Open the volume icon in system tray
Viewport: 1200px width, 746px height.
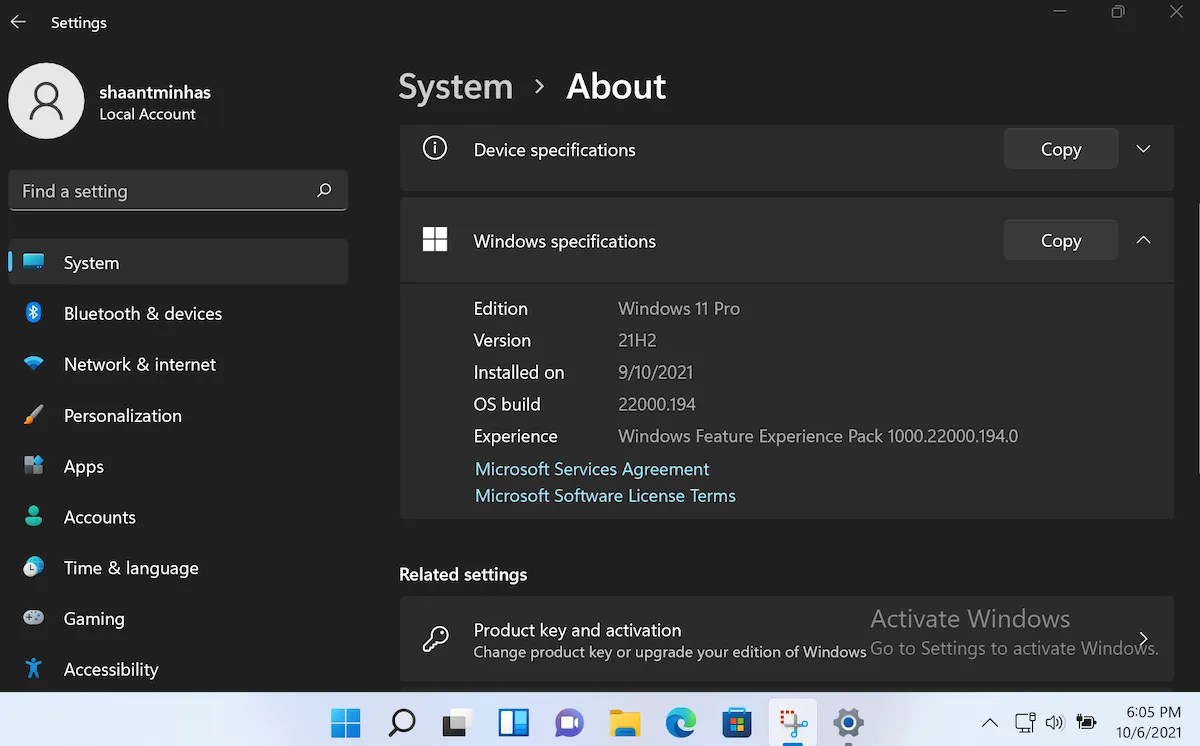point(1054,722)
